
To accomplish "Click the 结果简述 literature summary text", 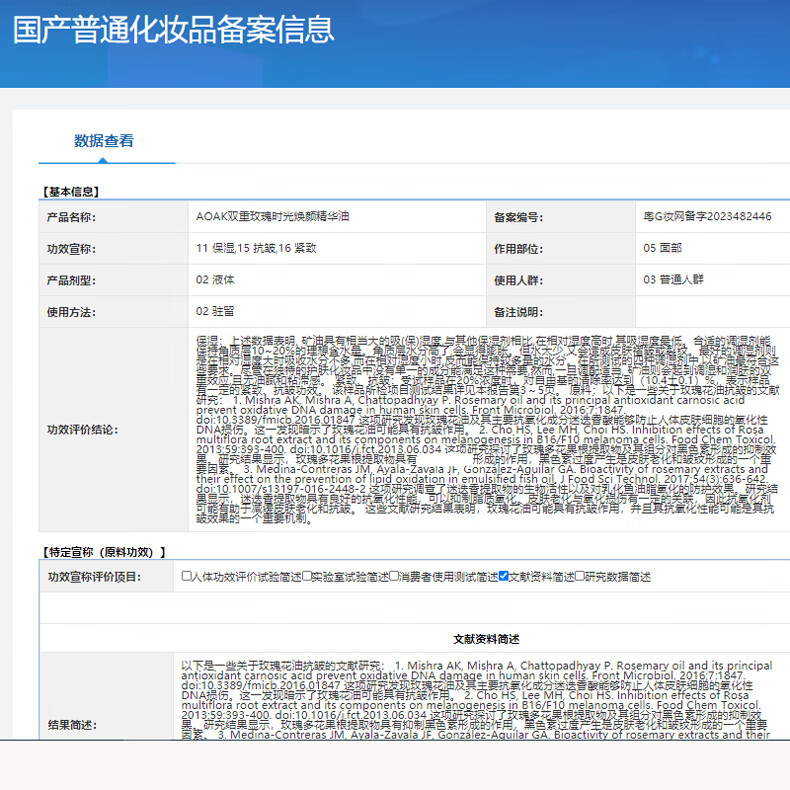I will (475, 700).
